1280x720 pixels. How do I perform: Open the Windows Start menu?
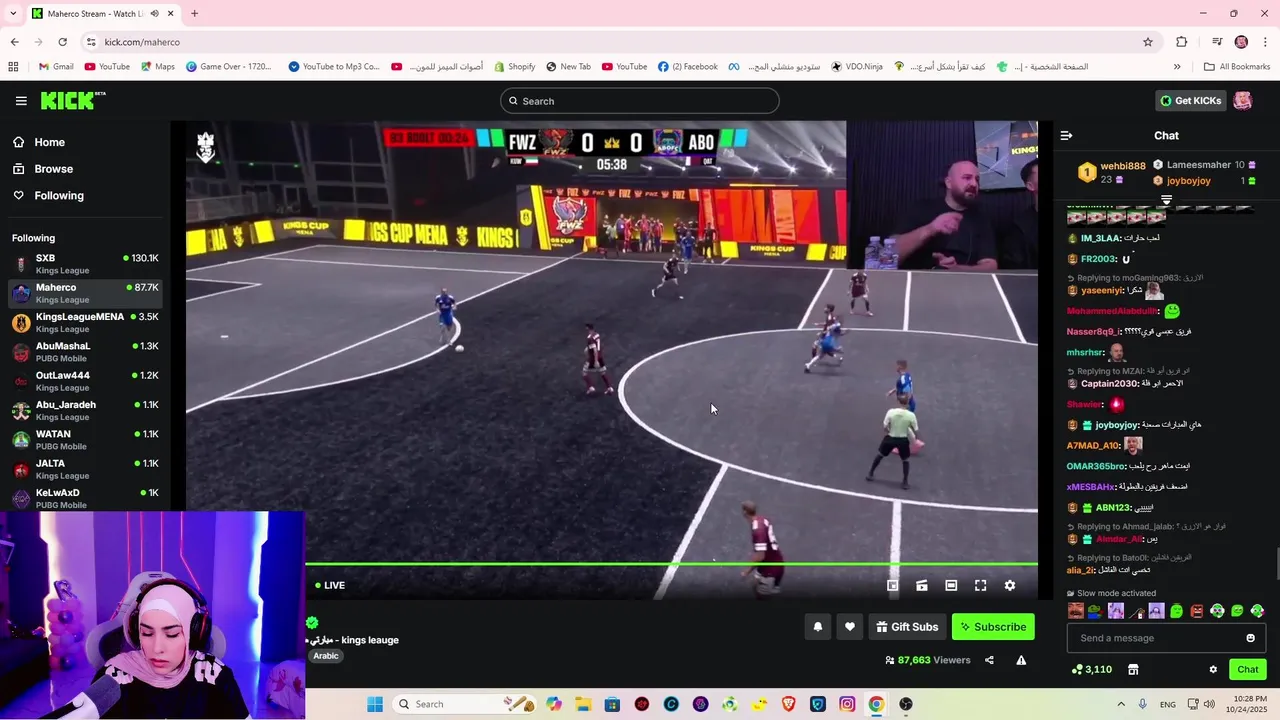point(375,704)
